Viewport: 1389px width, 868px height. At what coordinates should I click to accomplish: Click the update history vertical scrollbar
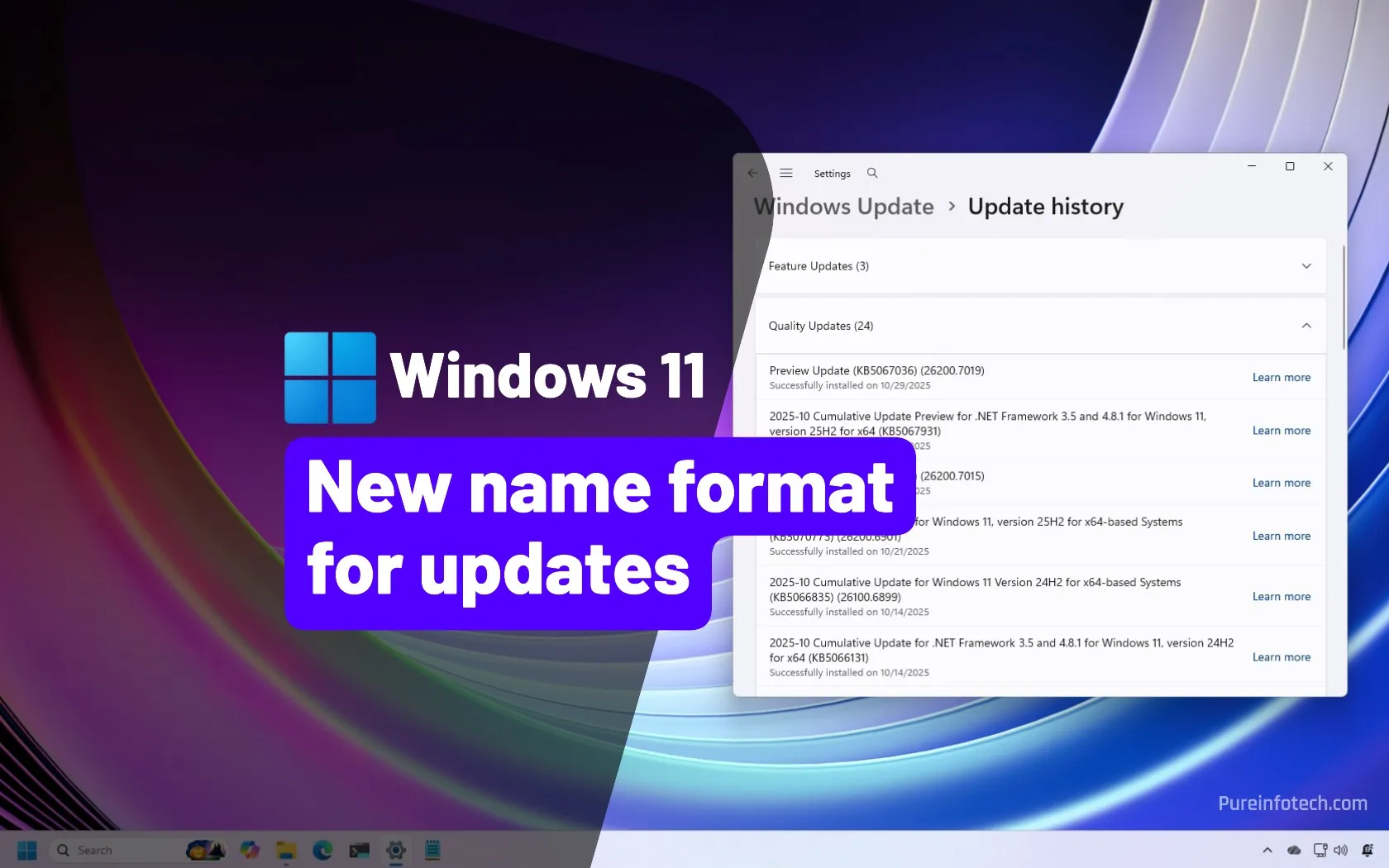click(1344, 298)
